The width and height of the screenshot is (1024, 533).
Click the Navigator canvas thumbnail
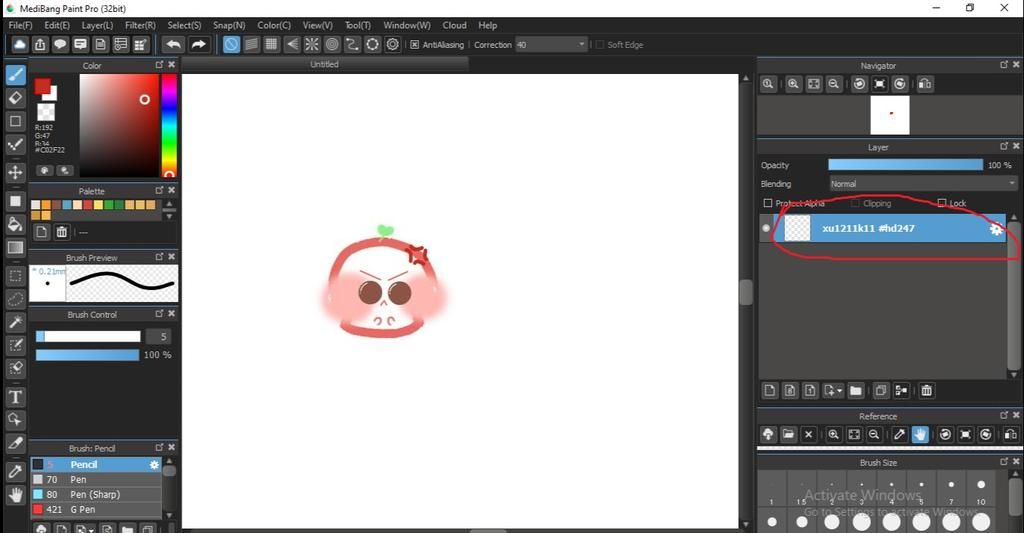(889, 115)
